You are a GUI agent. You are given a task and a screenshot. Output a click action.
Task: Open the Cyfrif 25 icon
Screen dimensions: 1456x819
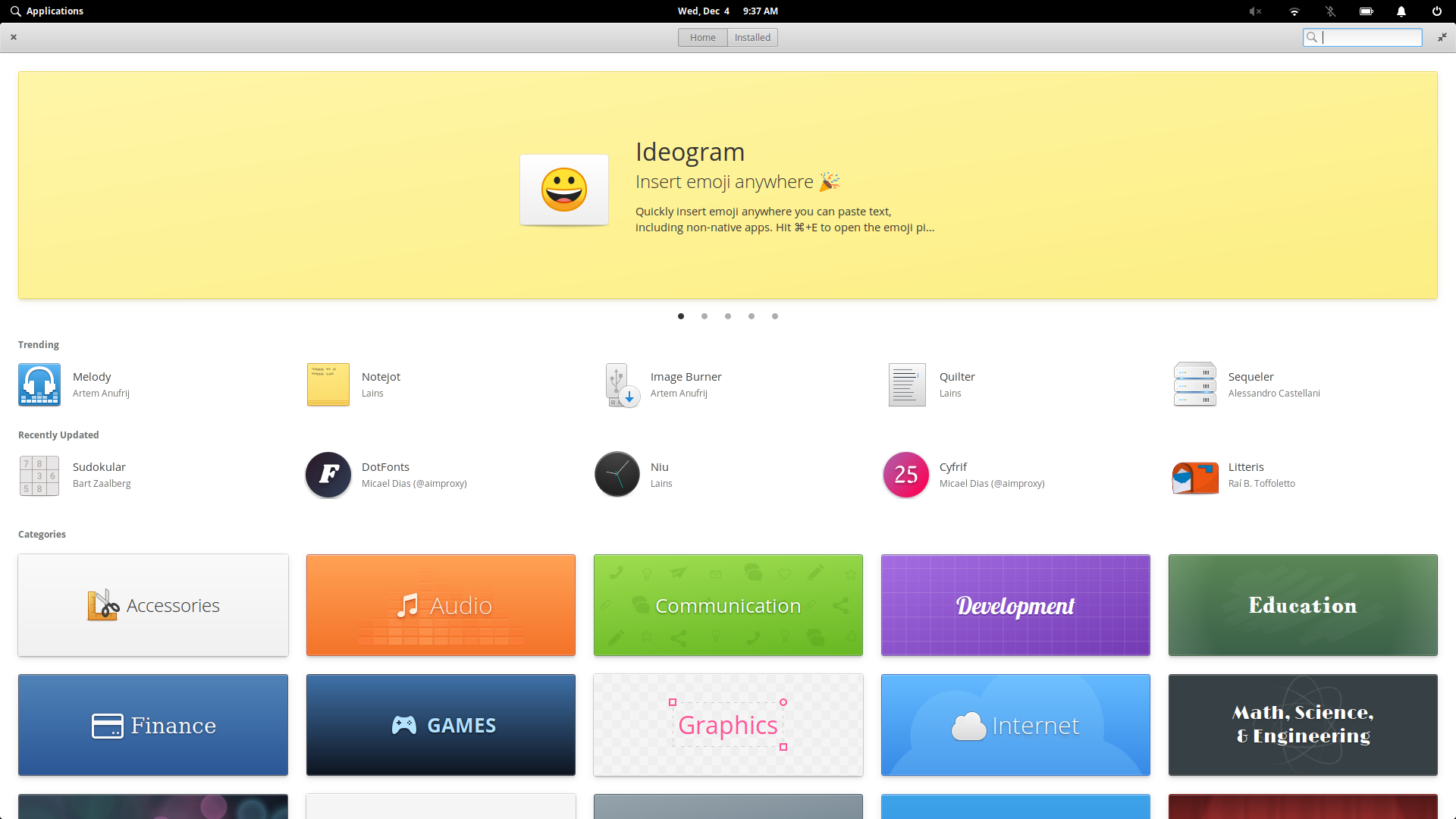(x=906, y=475)
